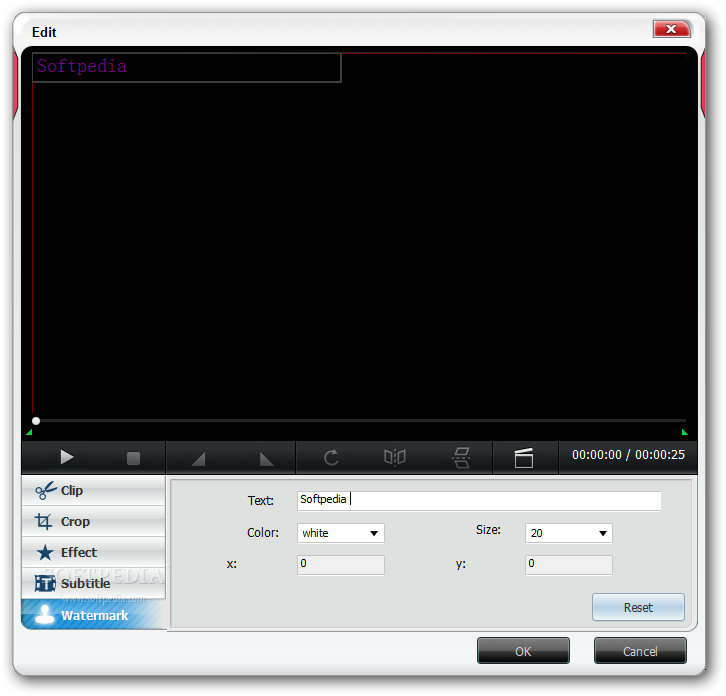Flip video vertically using the flip icon

click(461, 458)
